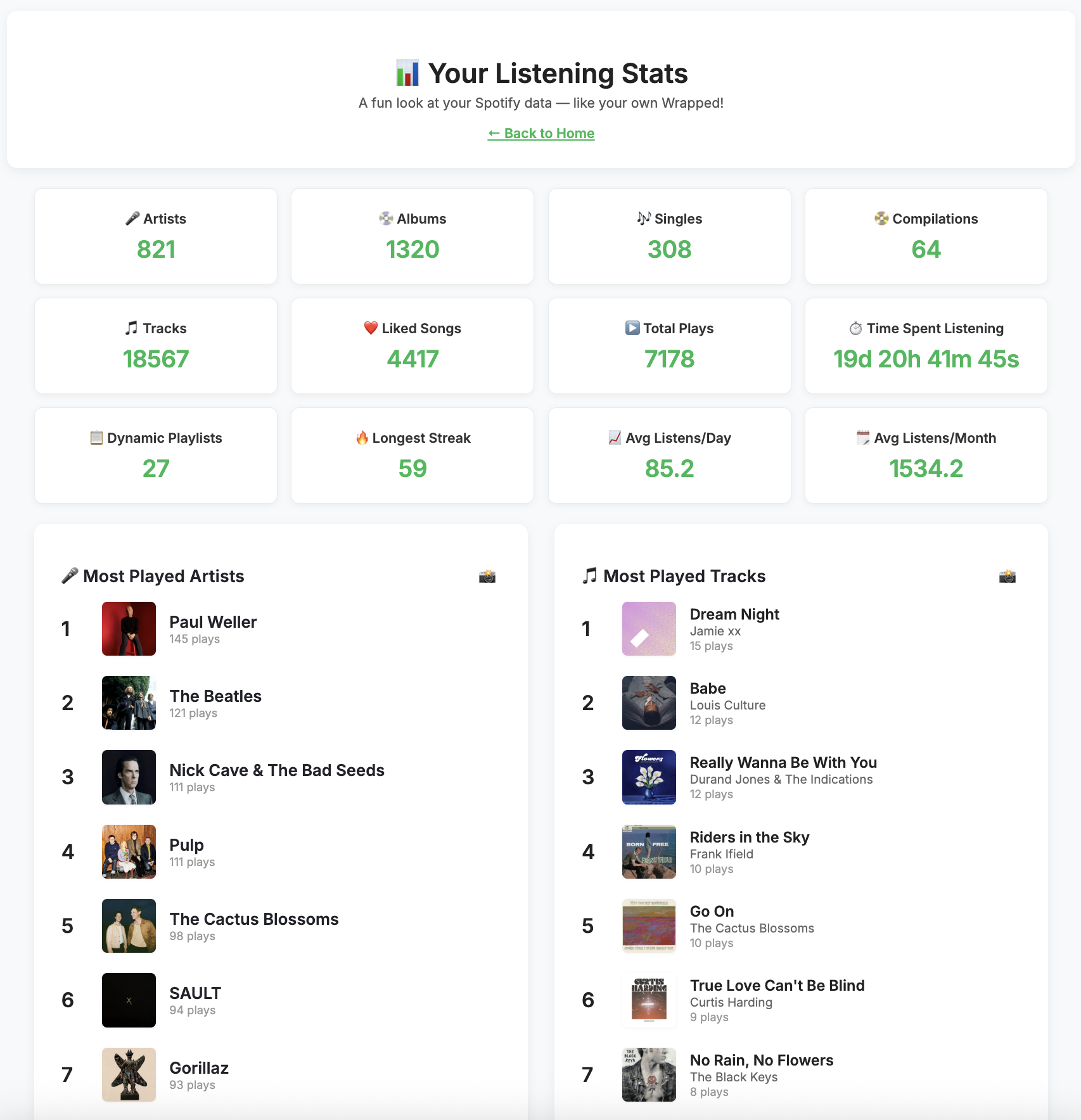Click the SAULT artist photo
Screen dimensions: 1081x1120
tap(128, 1000)
